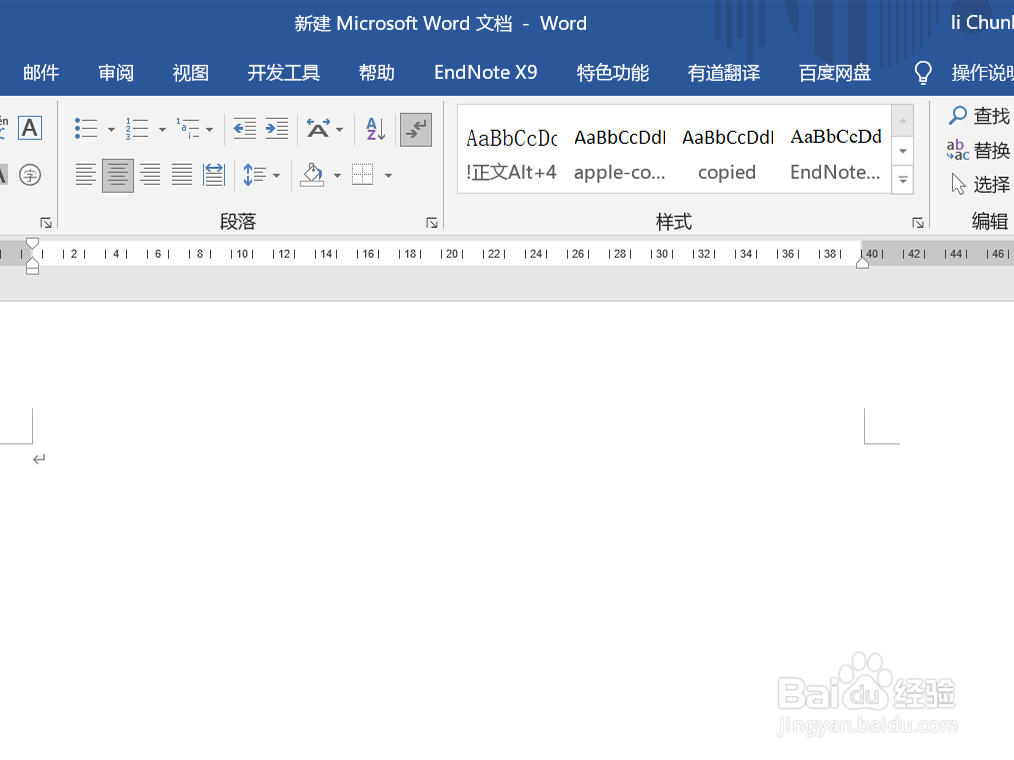Open Styles pane dialog launcher
1014x760 pixels.
pyautogui.click(x=918, y=223)
